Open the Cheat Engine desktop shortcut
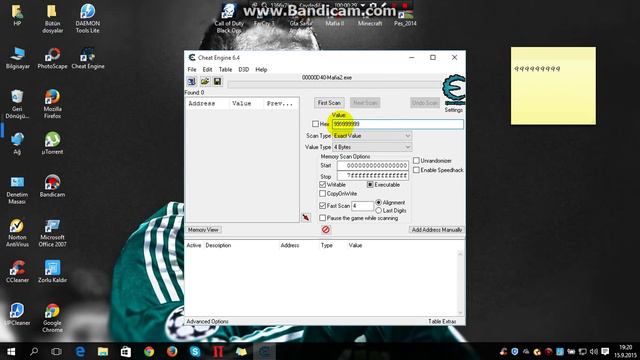 87,59
